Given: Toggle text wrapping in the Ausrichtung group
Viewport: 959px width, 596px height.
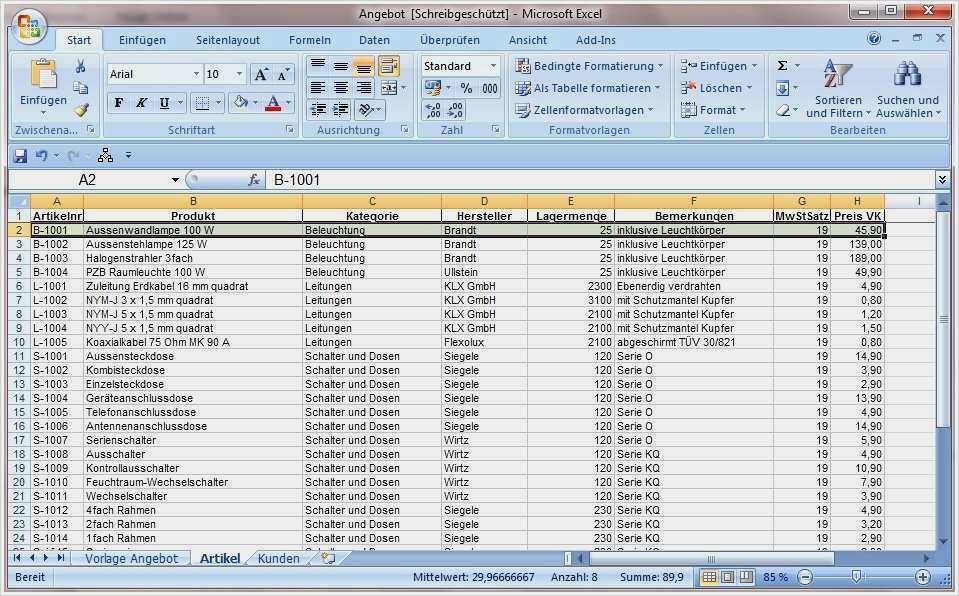Looking at the screenshot, I should point(390,67).
